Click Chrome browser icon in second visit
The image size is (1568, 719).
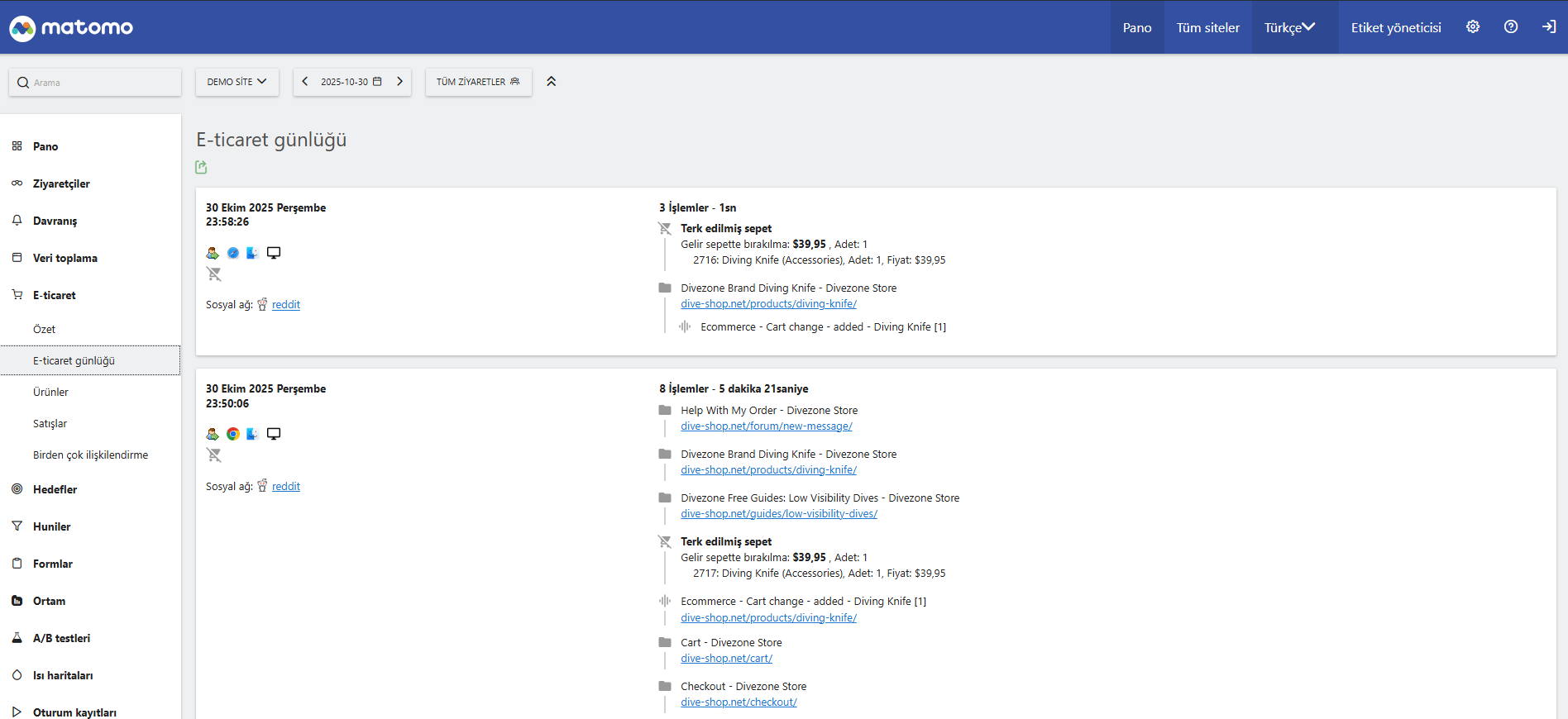click(233, 434)
